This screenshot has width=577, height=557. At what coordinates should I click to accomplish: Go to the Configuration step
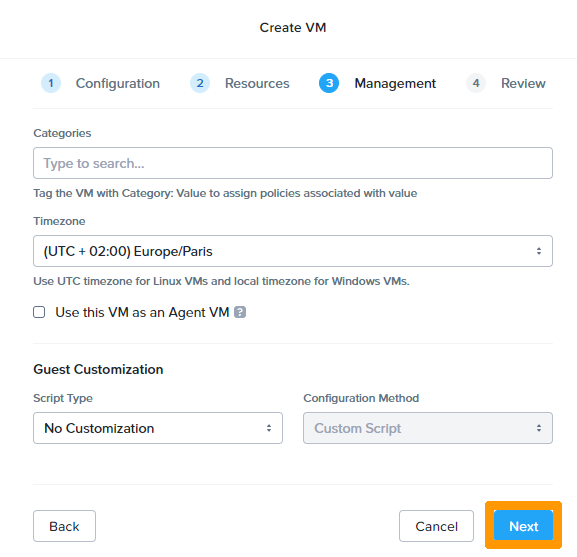(x=118, y=83)
